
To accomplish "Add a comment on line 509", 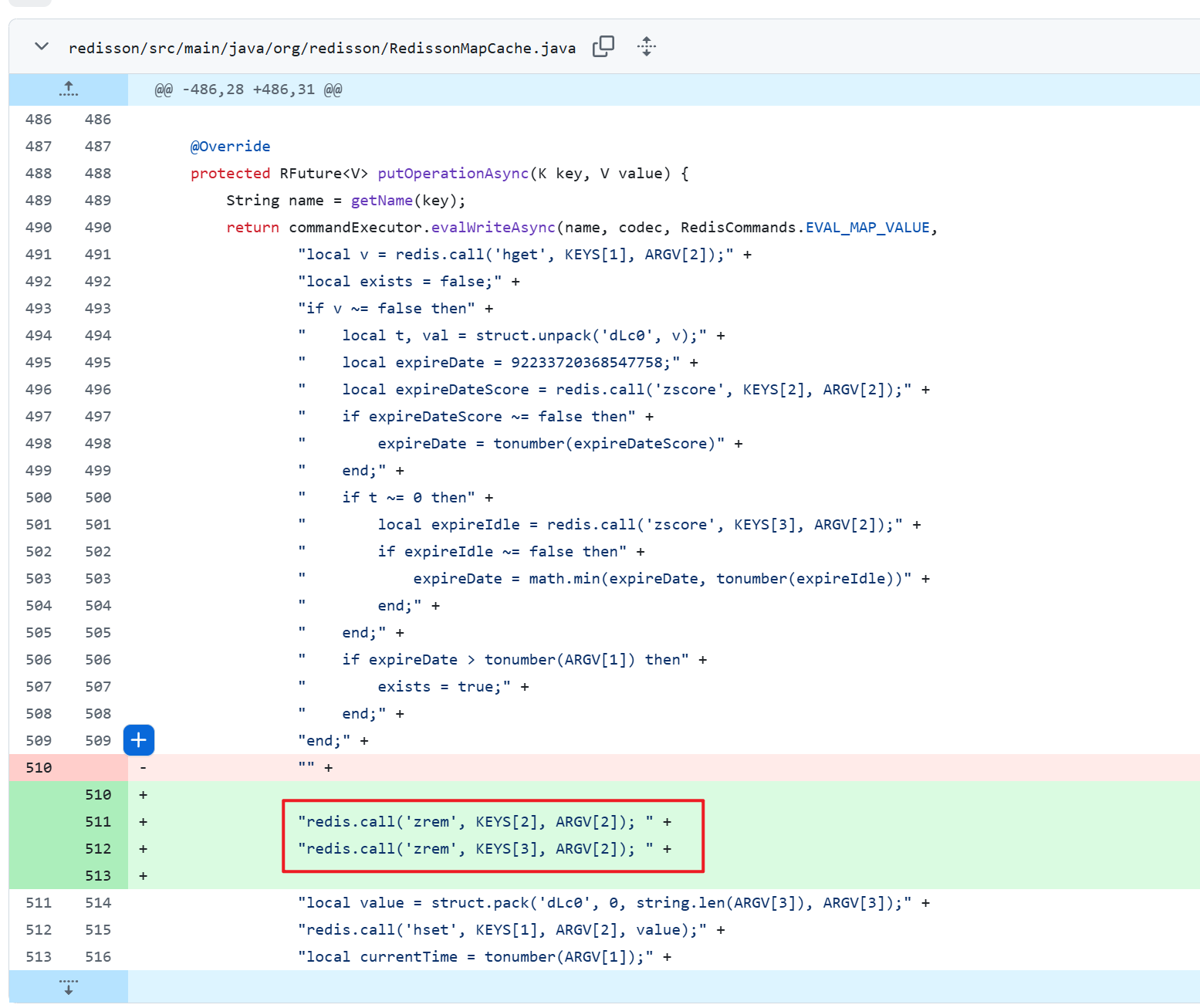I will [139, 740].
